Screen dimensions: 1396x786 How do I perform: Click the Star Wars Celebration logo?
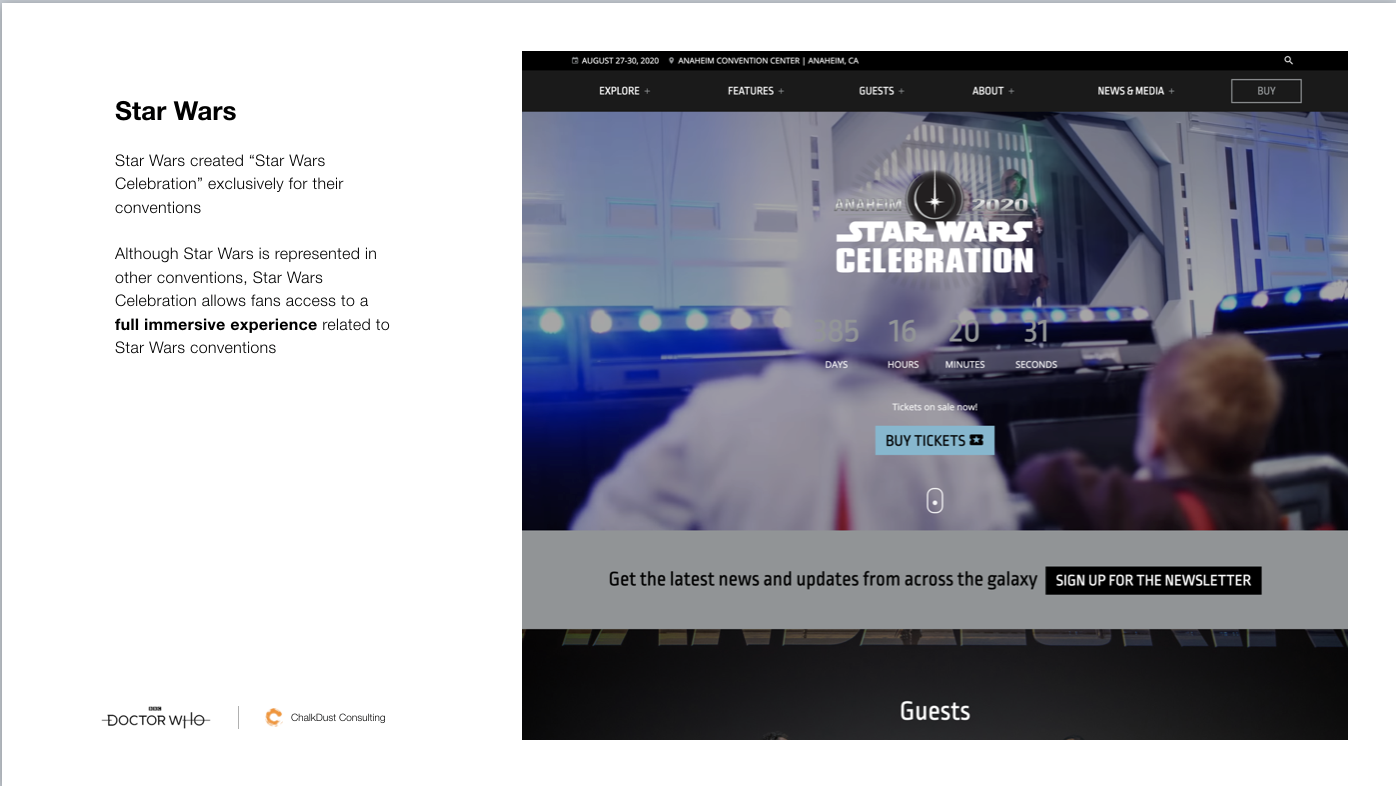(934, 222)
